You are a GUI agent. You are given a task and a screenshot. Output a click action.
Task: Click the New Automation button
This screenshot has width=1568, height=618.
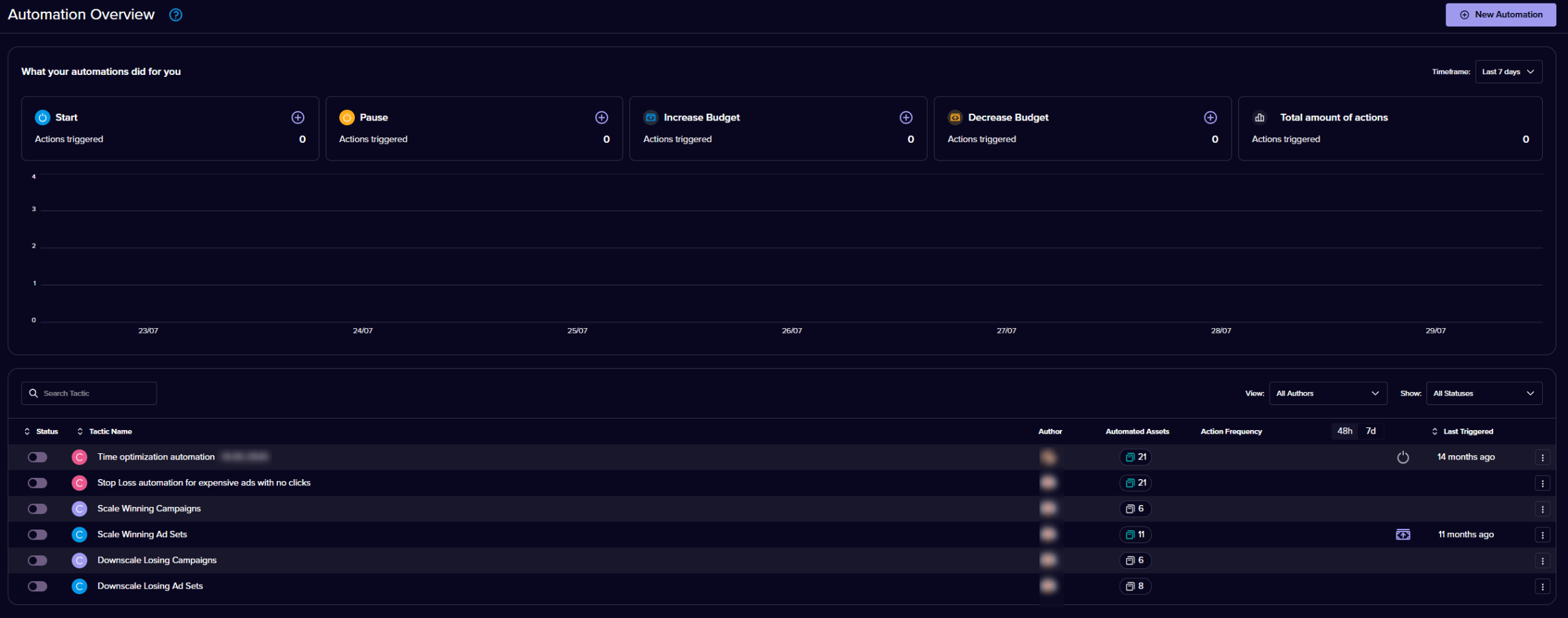(x=1501, y=15)
